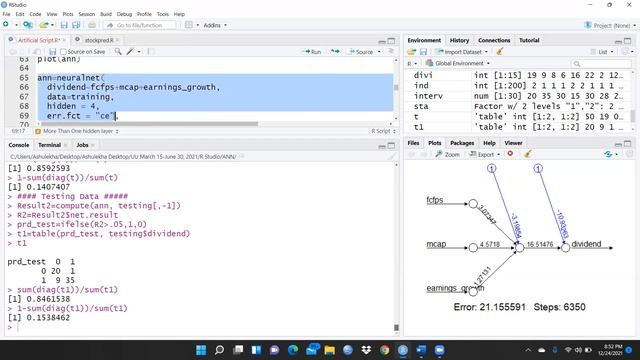Load workspace using Environment folder icon
This screenshot has width=640, height=360.
click(411, 52)
